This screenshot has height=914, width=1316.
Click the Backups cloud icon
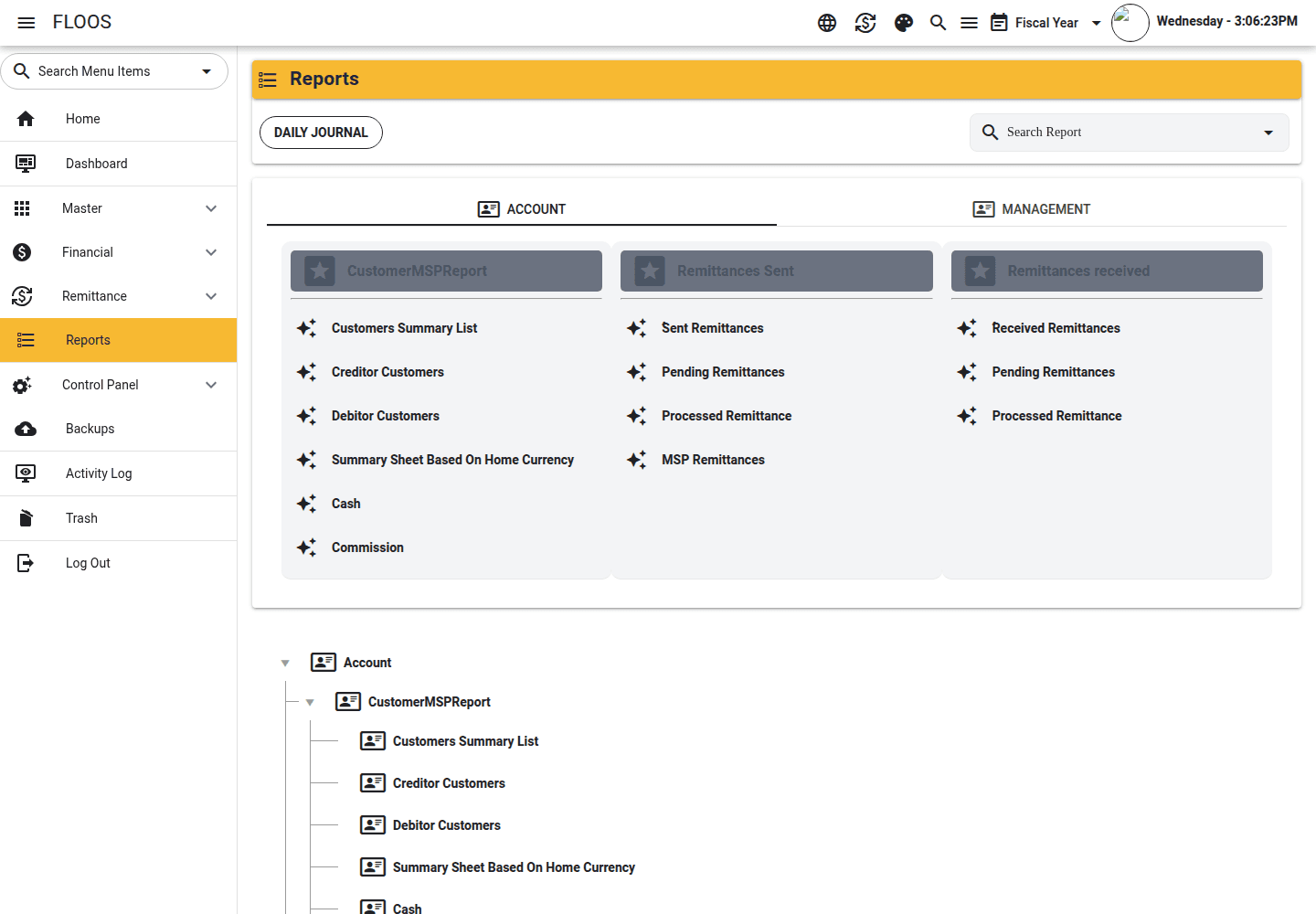click(26, 429)
